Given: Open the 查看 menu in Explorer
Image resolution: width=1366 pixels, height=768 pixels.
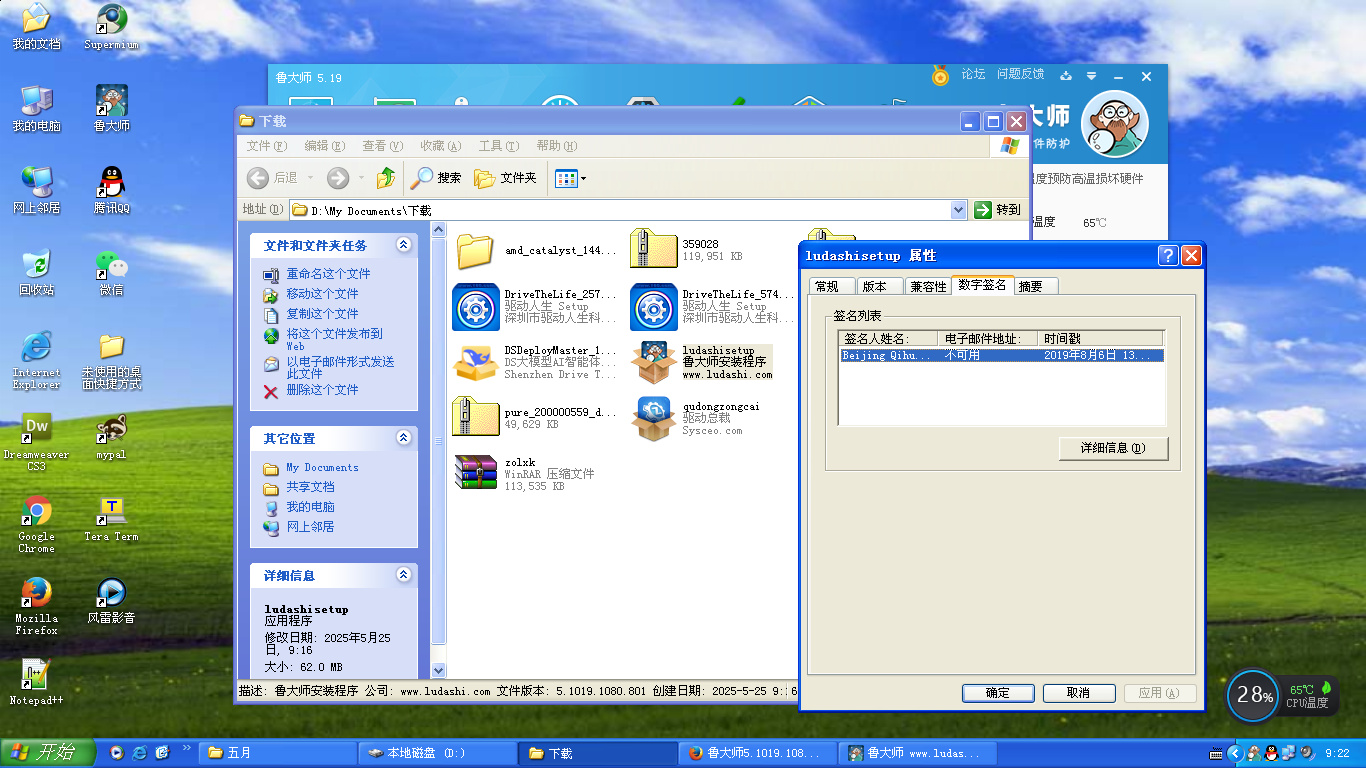Looking at the screenshot, I should pyautogui.click(x=383, y=146).
